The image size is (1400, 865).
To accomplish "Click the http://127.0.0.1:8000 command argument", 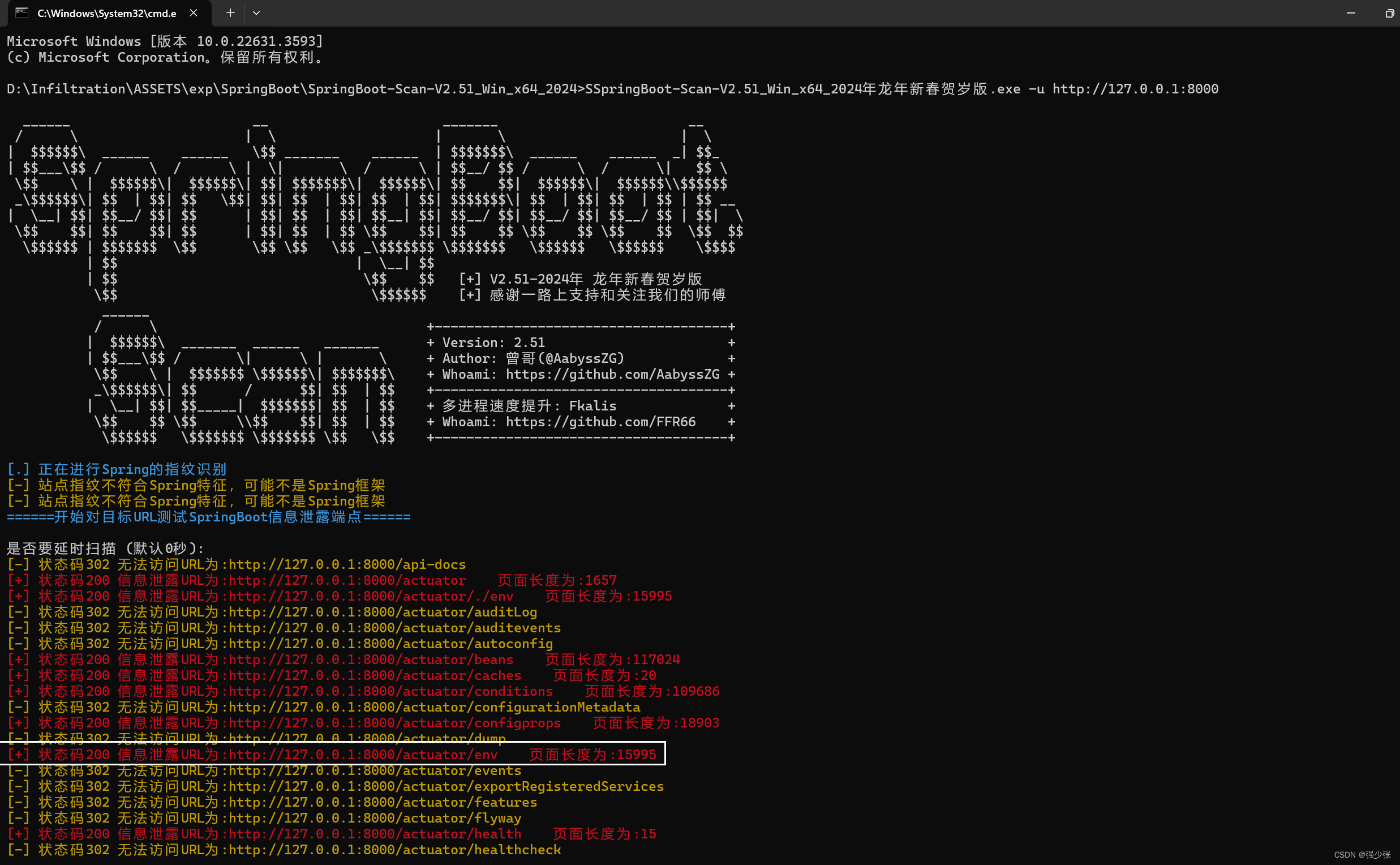I will tap(1135, 89).
